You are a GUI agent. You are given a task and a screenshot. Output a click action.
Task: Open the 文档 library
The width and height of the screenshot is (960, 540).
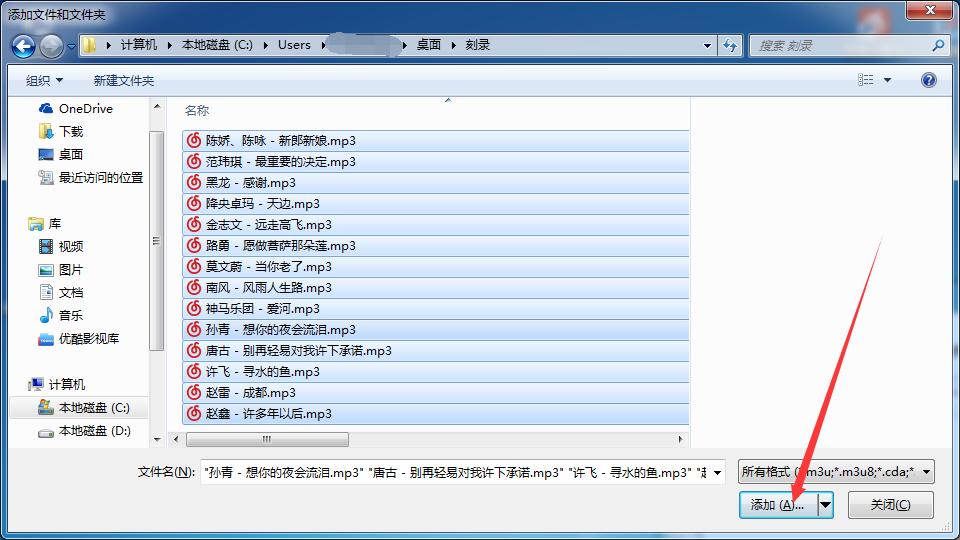[x=61, y=293]
